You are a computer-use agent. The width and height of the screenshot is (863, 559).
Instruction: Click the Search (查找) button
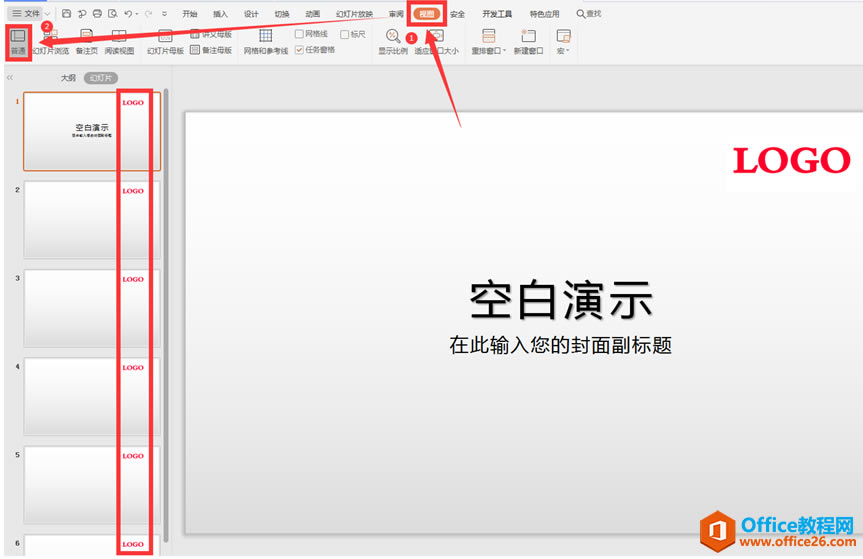pyautogui.click(x=589, y=14)
